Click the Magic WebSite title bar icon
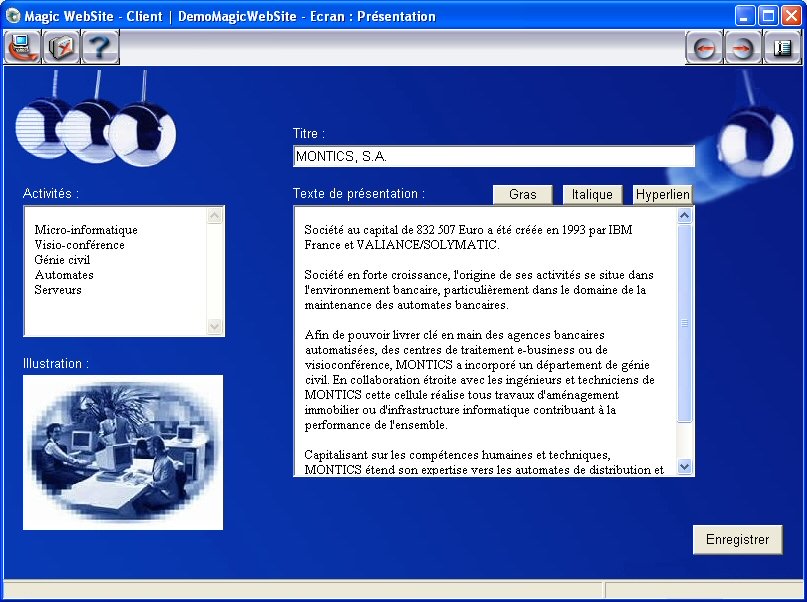 [x=13, y=16]
